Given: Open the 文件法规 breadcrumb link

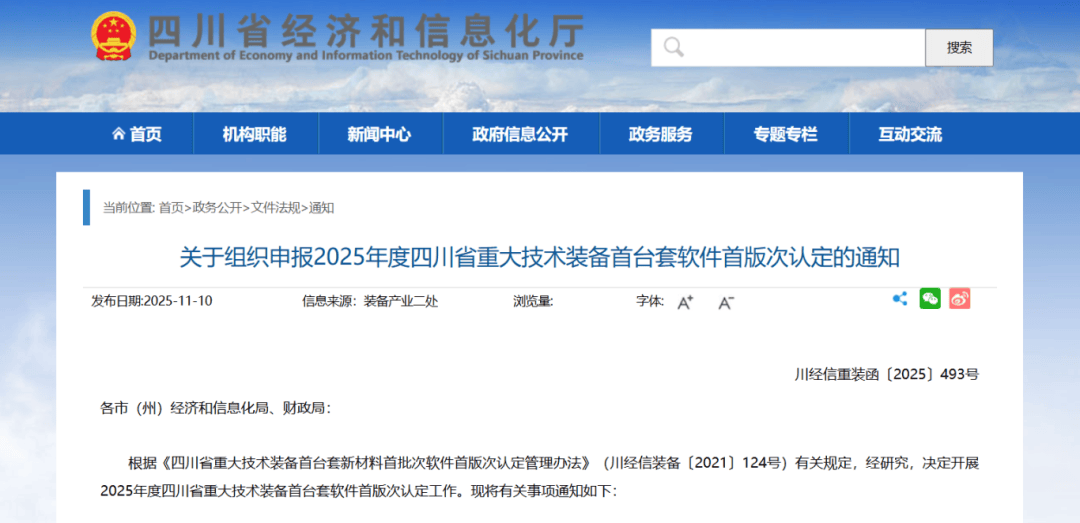Looking at the screenshot, I should (x=275, y=208).
